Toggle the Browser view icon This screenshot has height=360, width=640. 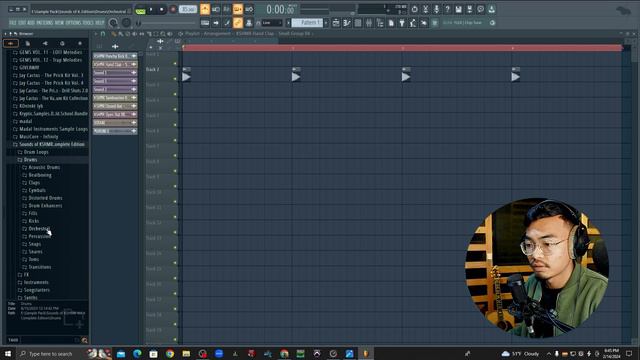380,23
